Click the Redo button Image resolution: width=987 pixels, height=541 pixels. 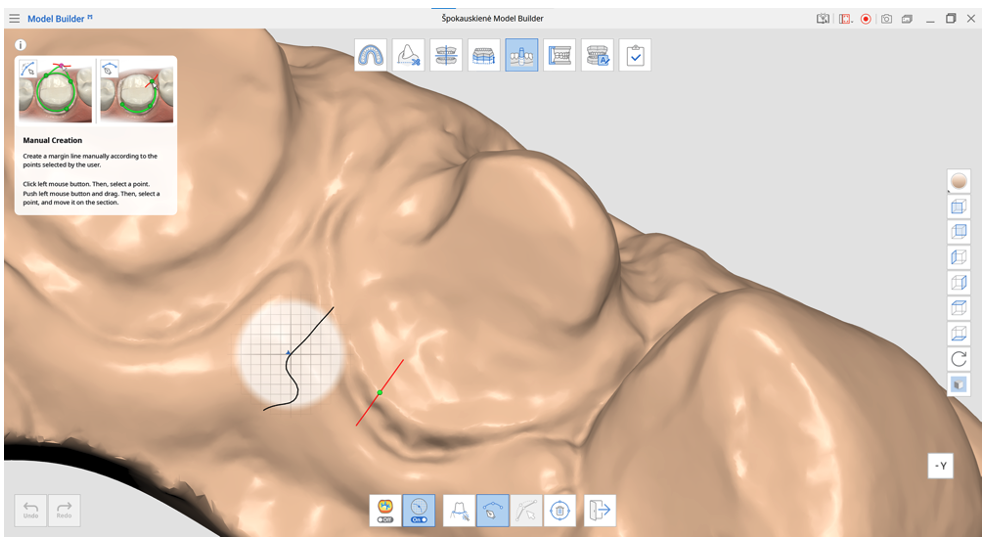[x=64, y=510]
